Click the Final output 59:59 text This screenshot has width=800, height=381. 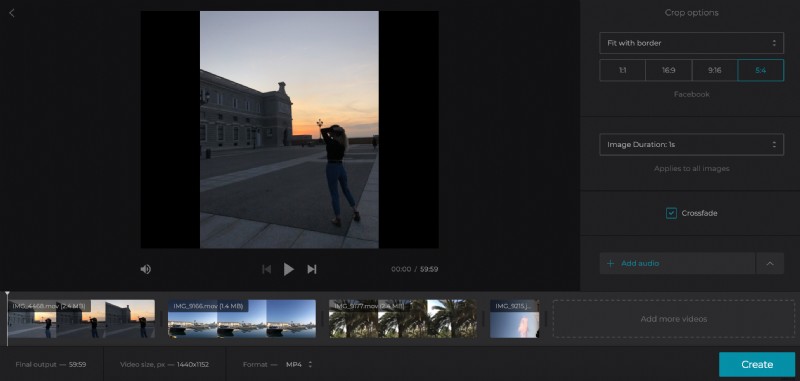coord(51,365)
